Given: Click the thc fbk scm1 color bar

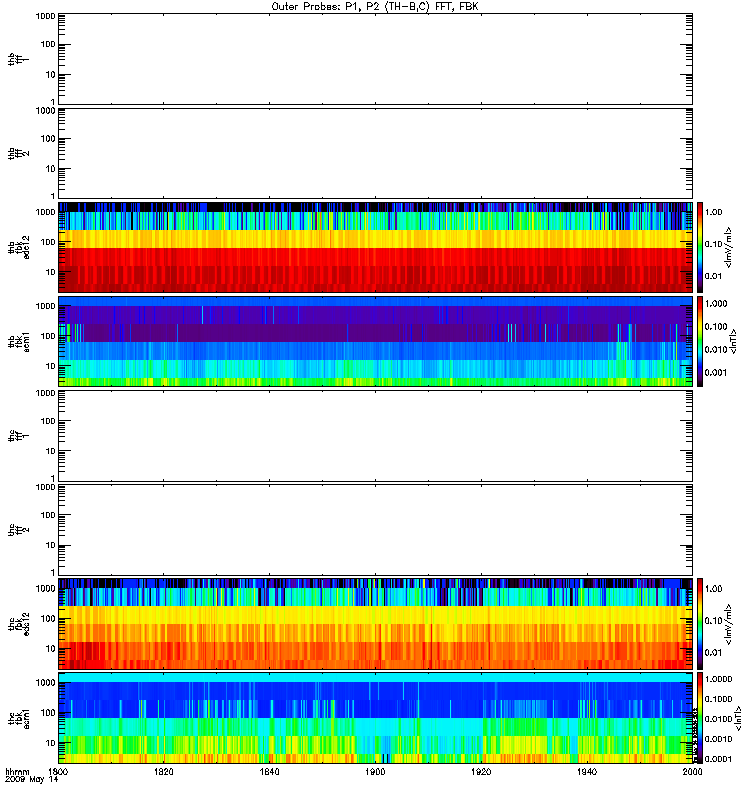Looking at the screenshot, I should (x=700, y=718).
